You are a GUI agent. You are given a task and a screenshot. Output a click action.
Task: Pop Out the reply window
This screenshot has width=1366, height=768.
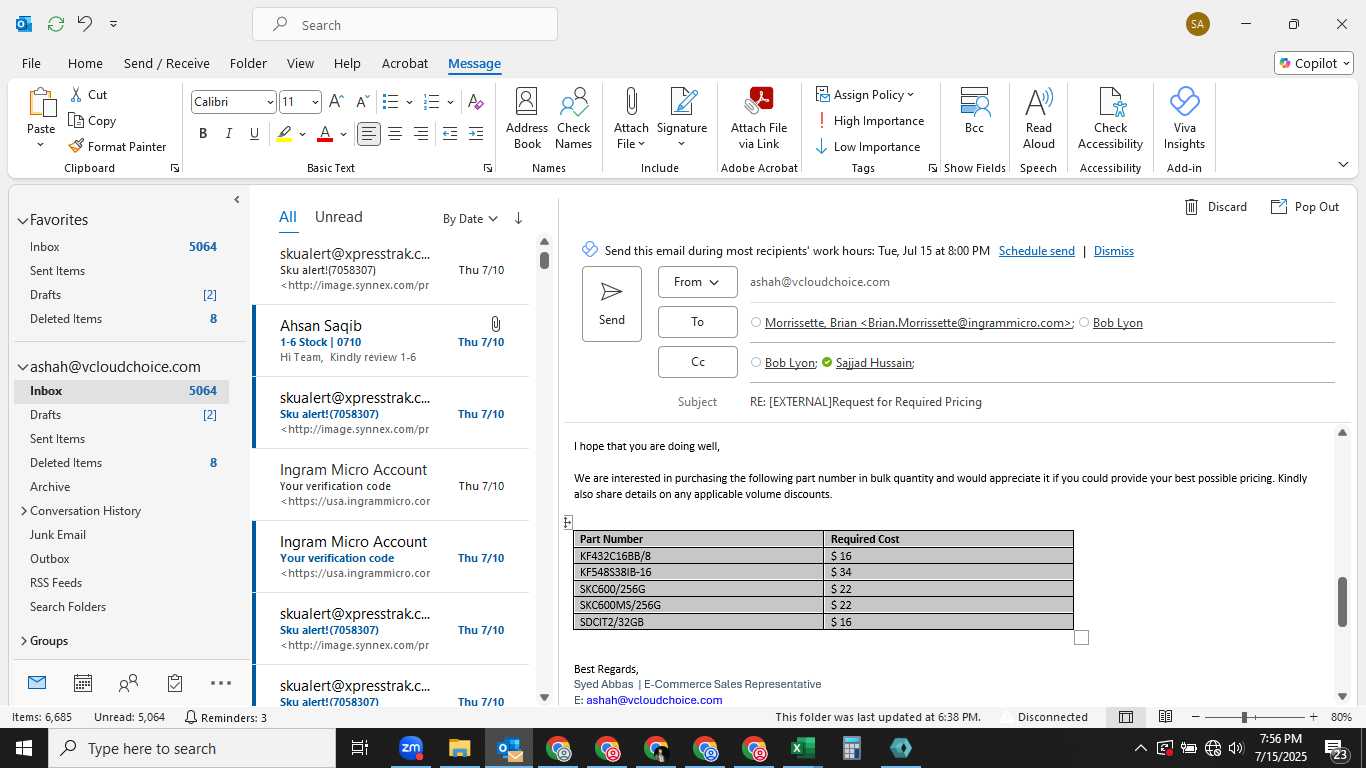click(1305, 207)
